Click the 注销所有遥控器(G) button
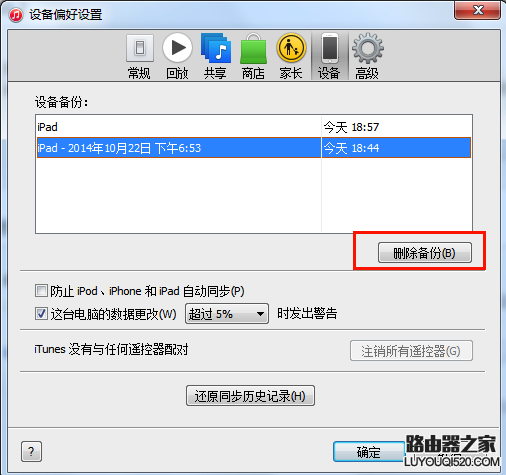 coord(411,351)
